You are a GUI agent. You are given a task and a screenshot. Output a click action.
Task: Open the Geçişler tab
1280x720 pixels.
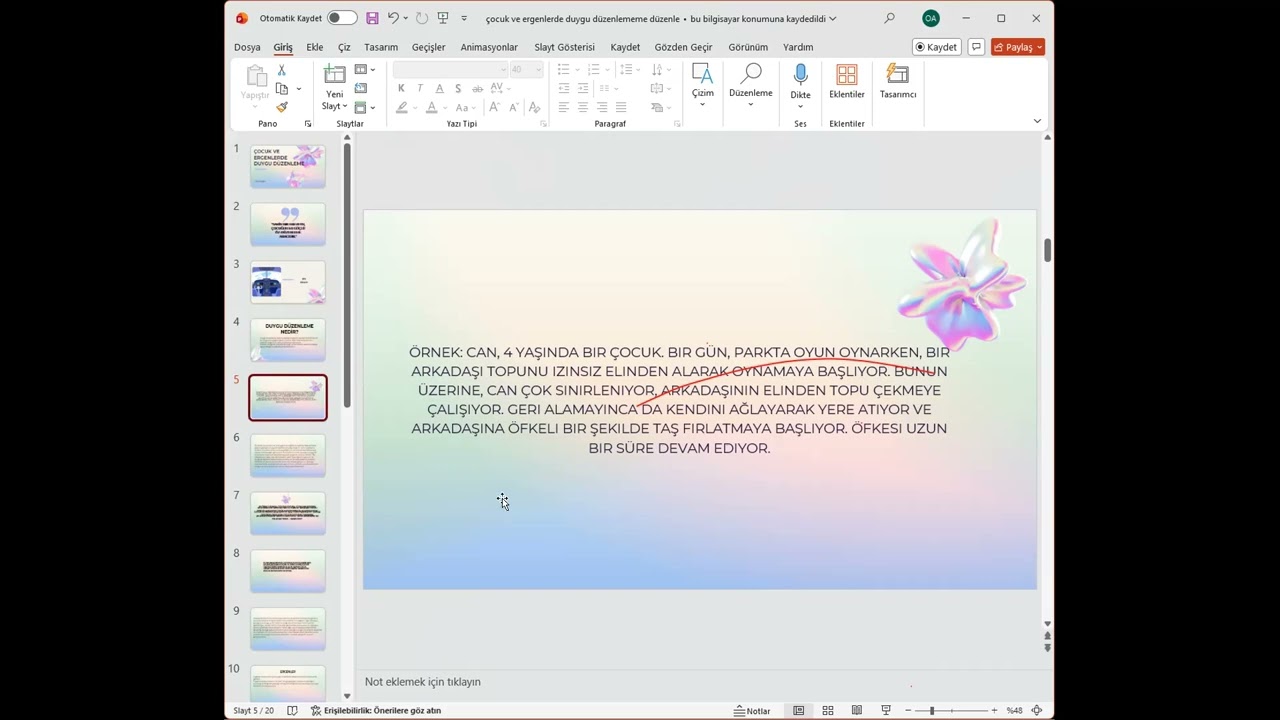tap(429, 47)
